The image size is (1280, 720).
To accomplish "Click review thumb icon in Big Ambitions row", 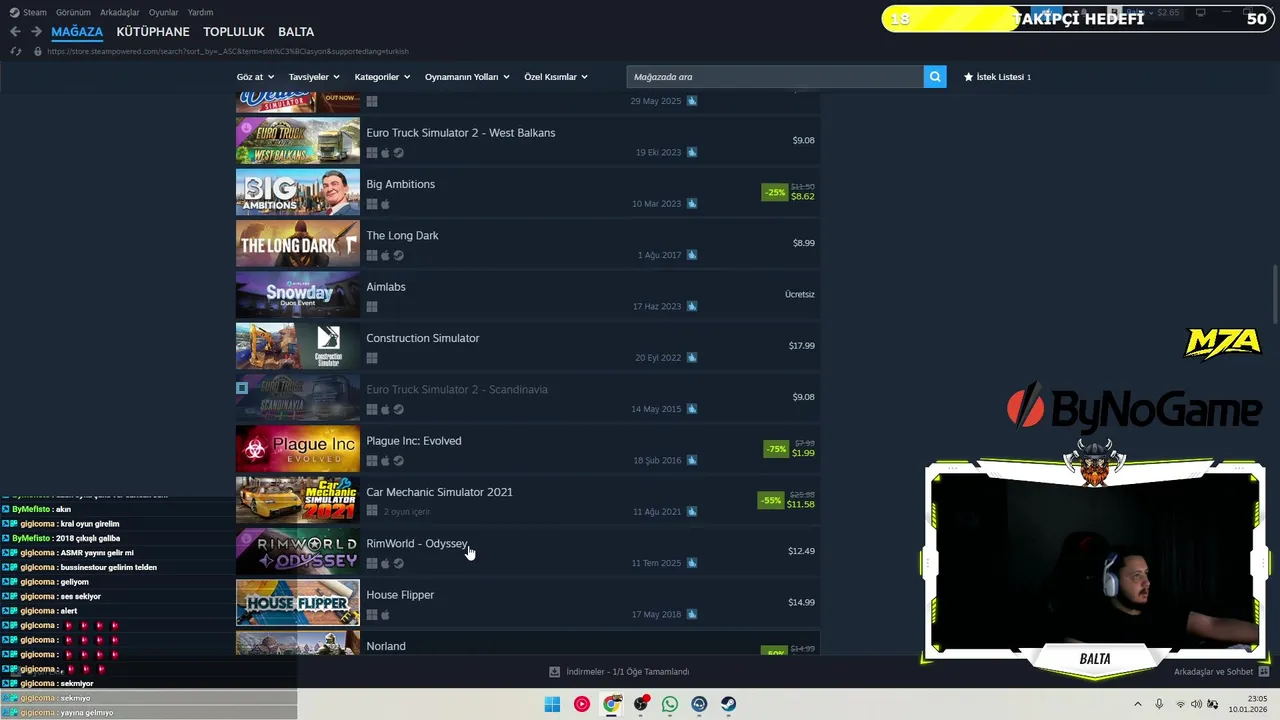I will tap(692, 204).
